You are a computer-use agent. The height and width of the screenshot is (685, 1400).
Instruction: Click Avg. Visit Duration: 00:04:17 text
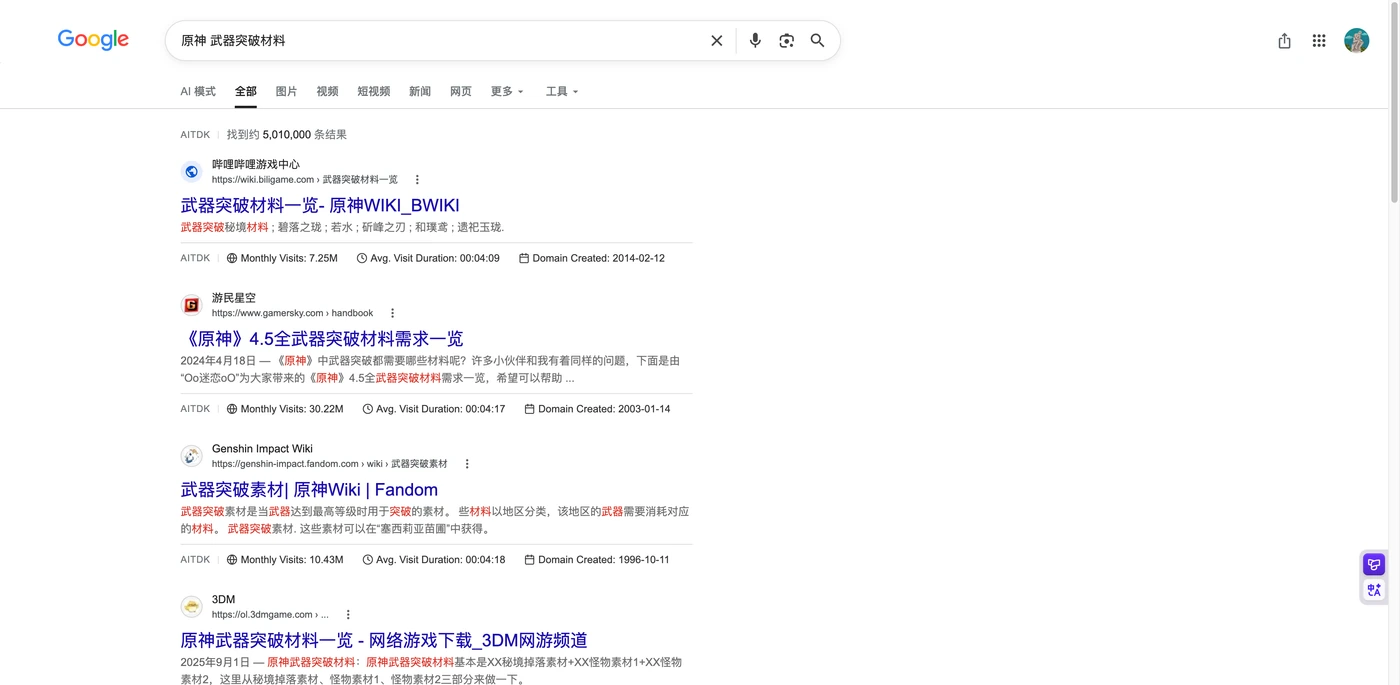(x=441, y=409)
